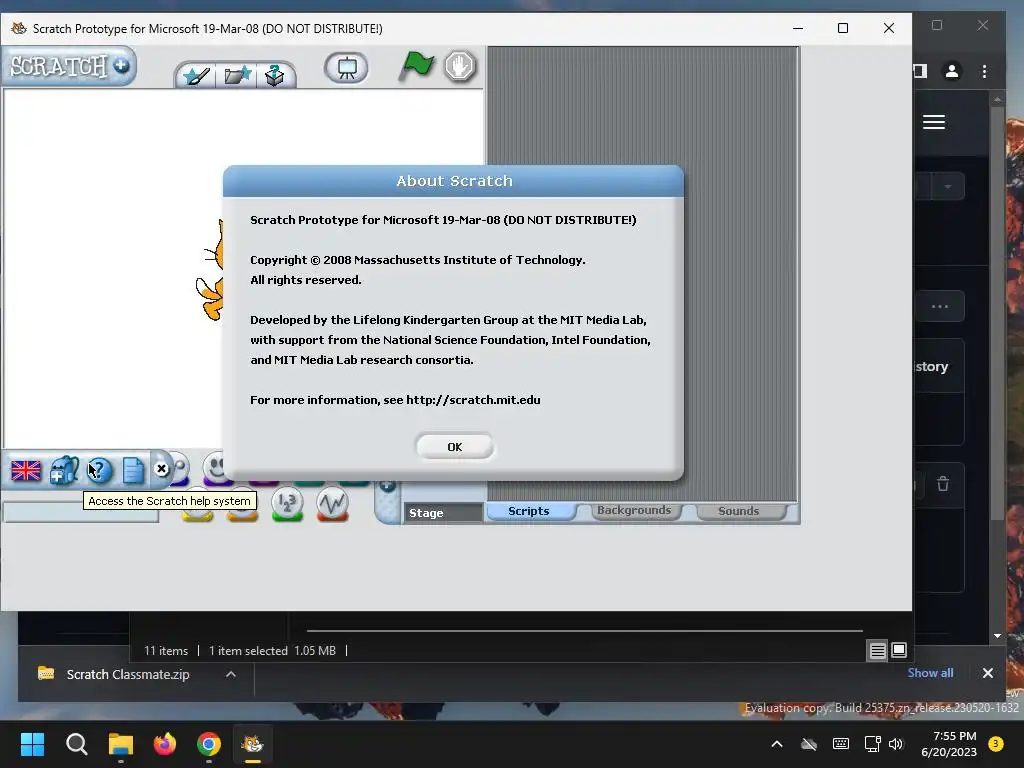Viewport: 1024px width, 768px height.
Task: Click Scratch Classmate.zip in downloads bar
Action: pyautogui.click(x=127, y=674)
